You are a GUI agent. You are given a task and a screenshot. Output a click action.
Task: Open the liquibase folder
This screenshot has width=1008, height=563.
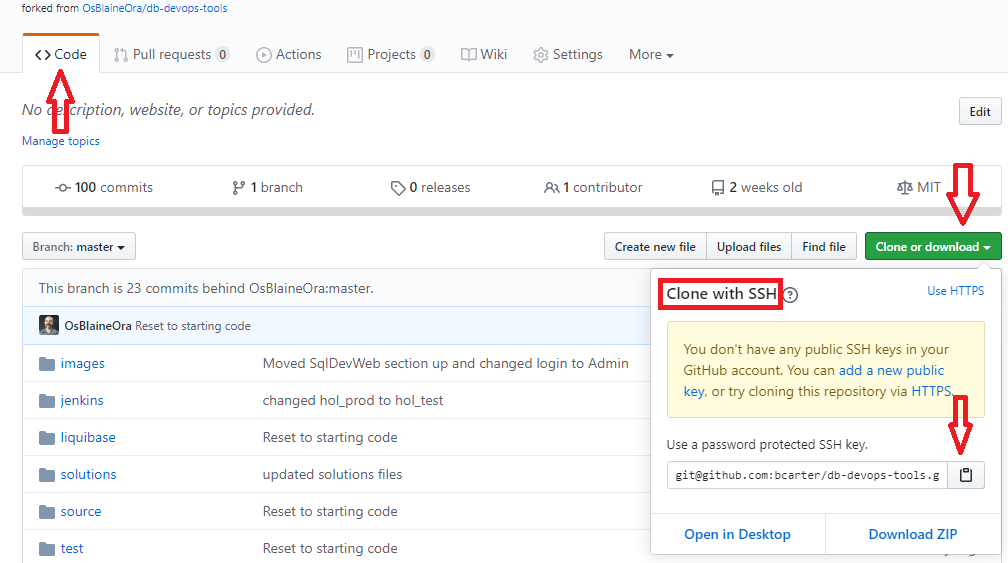pyautogui.click(x=88, y=438)
